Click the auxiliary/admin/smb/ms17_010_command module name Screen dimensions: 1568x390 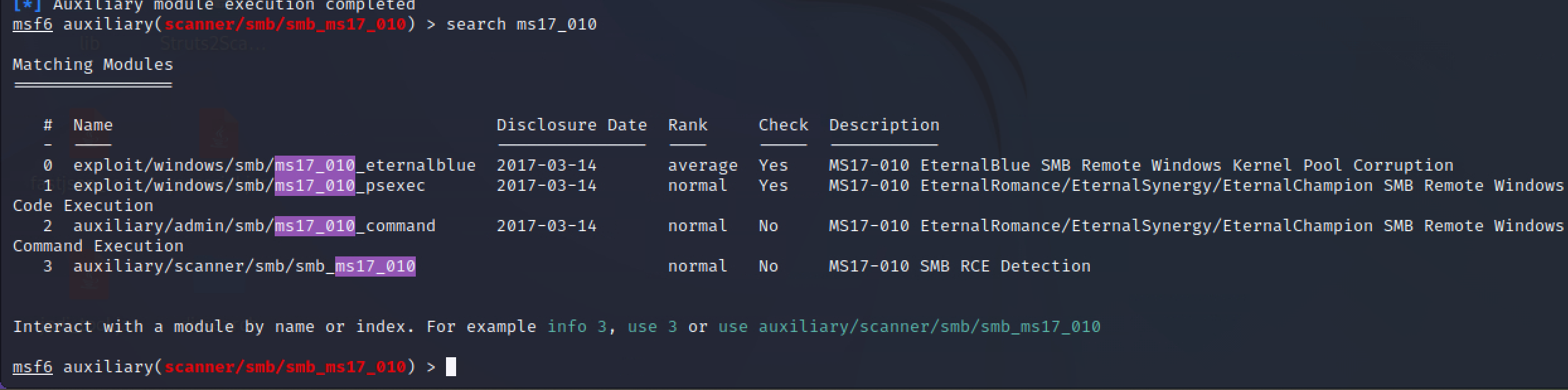point(254,226)
